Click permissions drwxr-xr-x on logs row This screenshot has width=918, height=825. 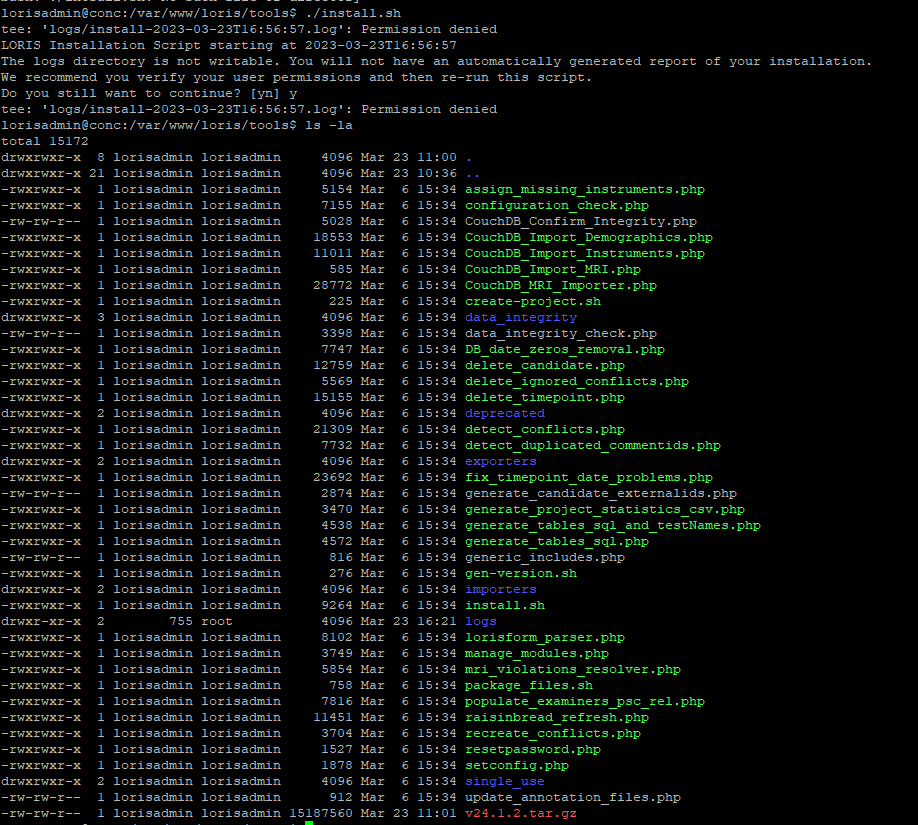click(41, 622)
